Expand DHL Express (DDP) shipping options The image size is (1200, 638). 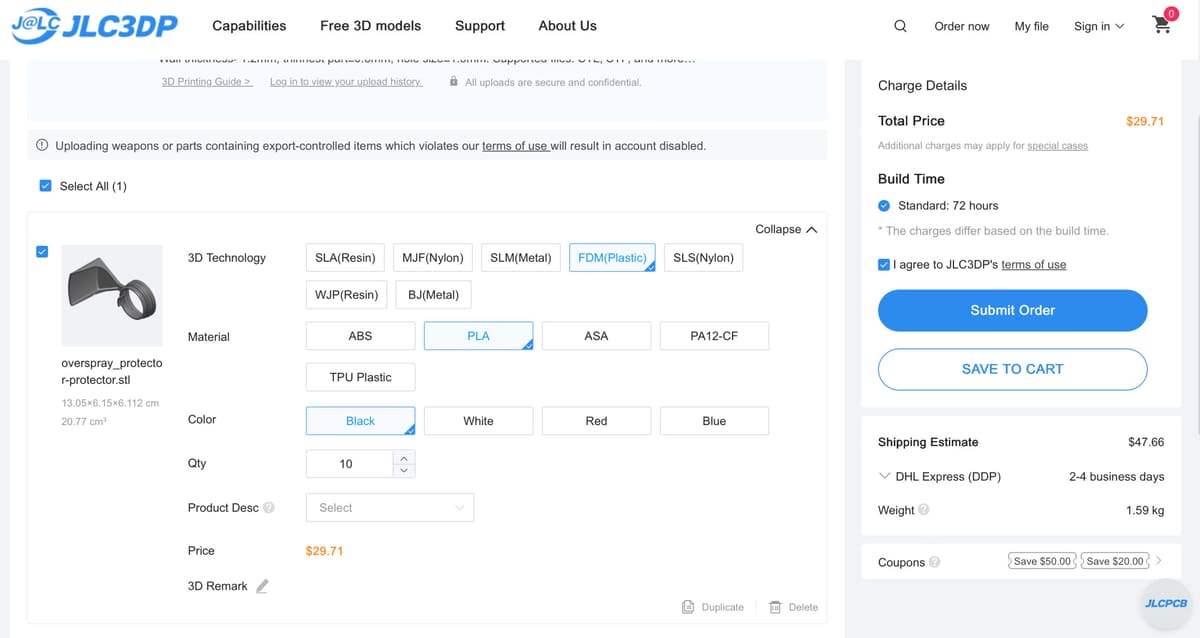tap(884, 476)
